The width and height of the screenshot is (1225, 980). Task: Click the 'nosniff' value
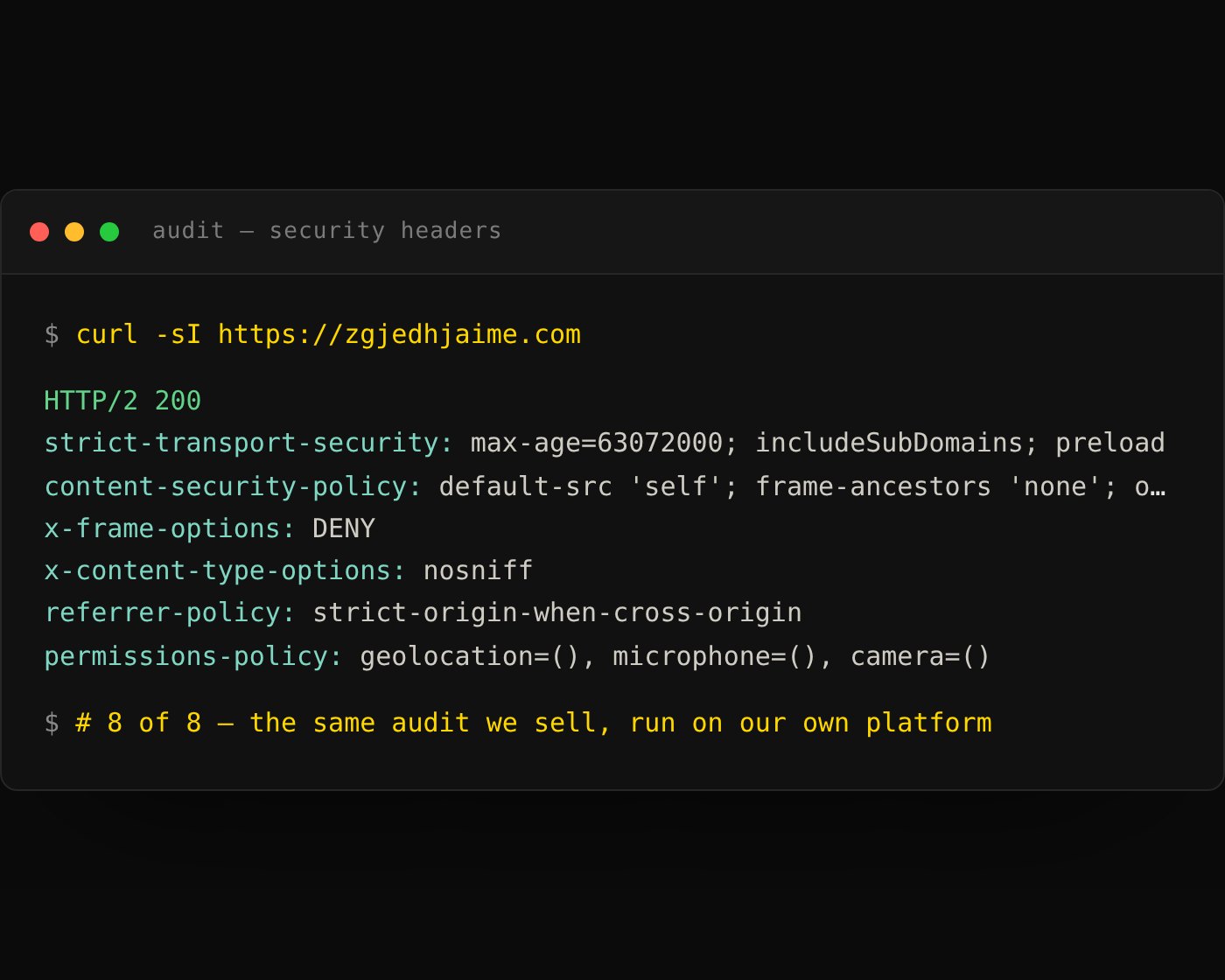point(478,570)
